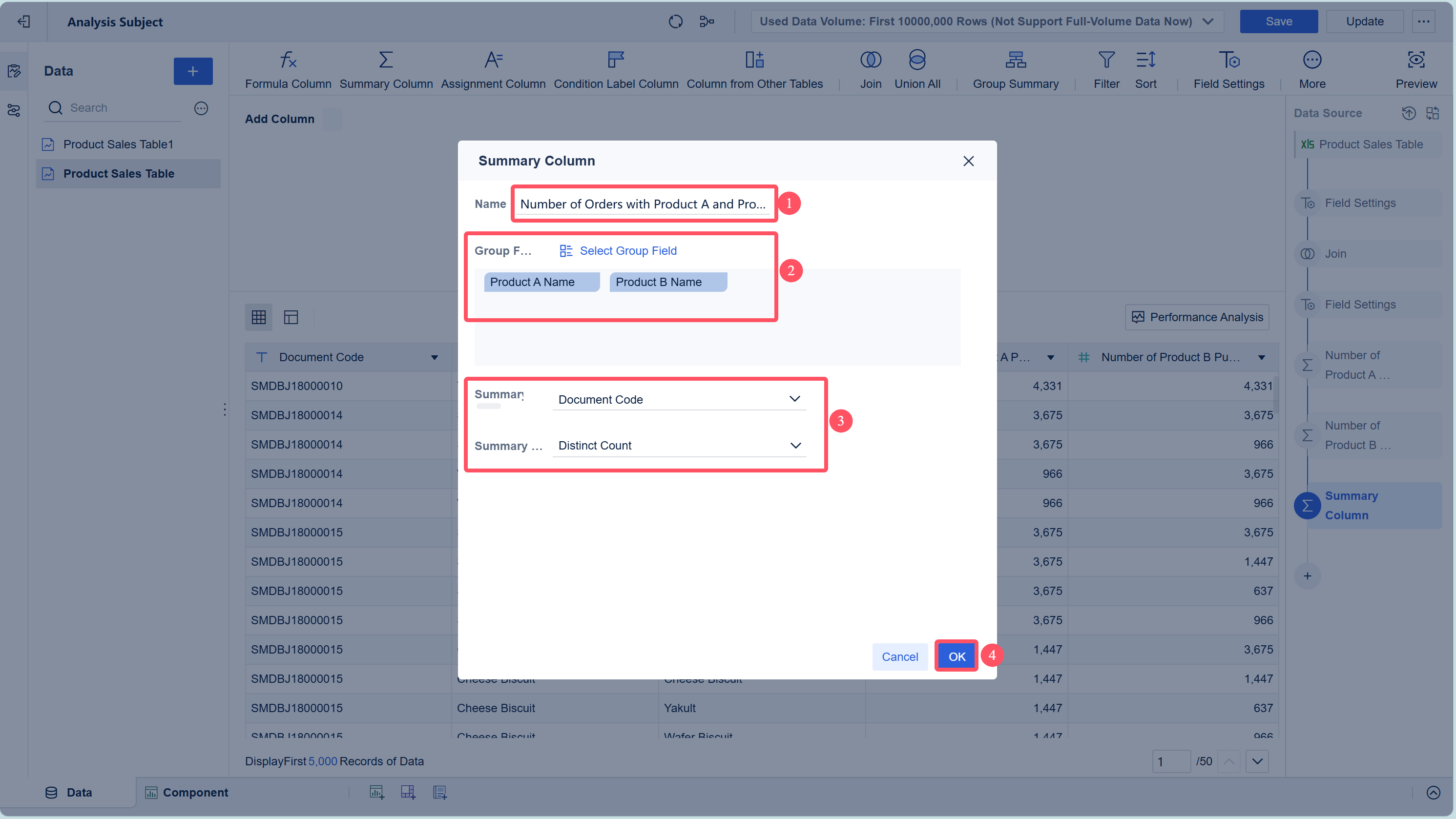Click the summary column Name input field

point(643,204)
